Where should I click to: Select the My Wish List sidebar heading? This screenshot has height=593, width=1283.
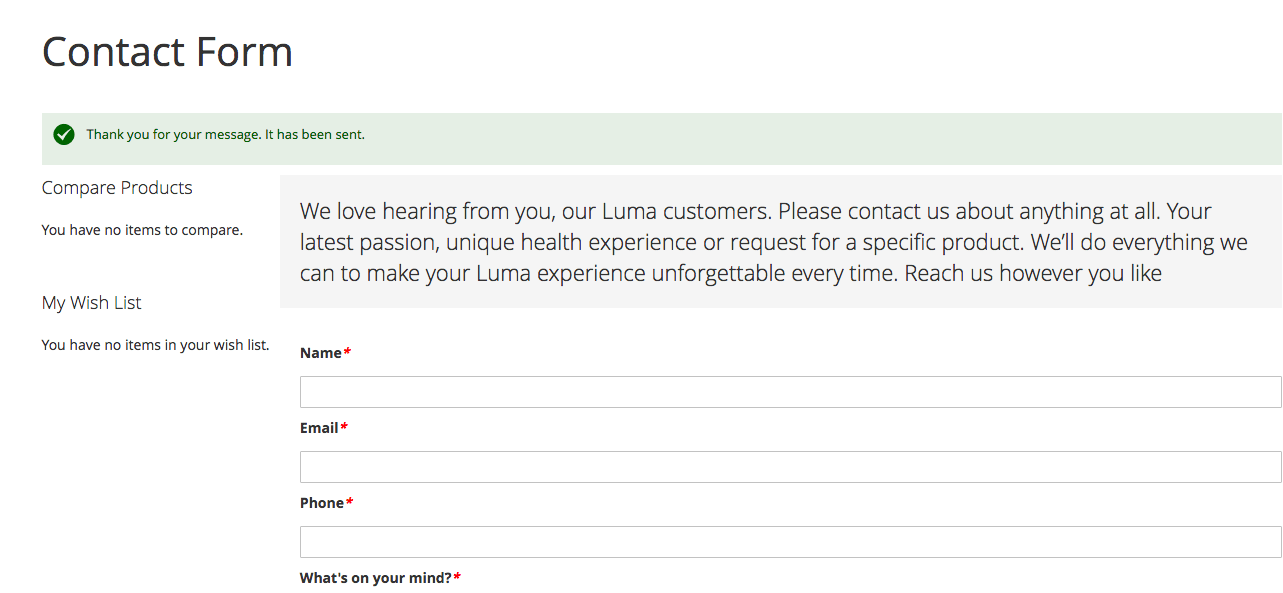click(92, 303)
